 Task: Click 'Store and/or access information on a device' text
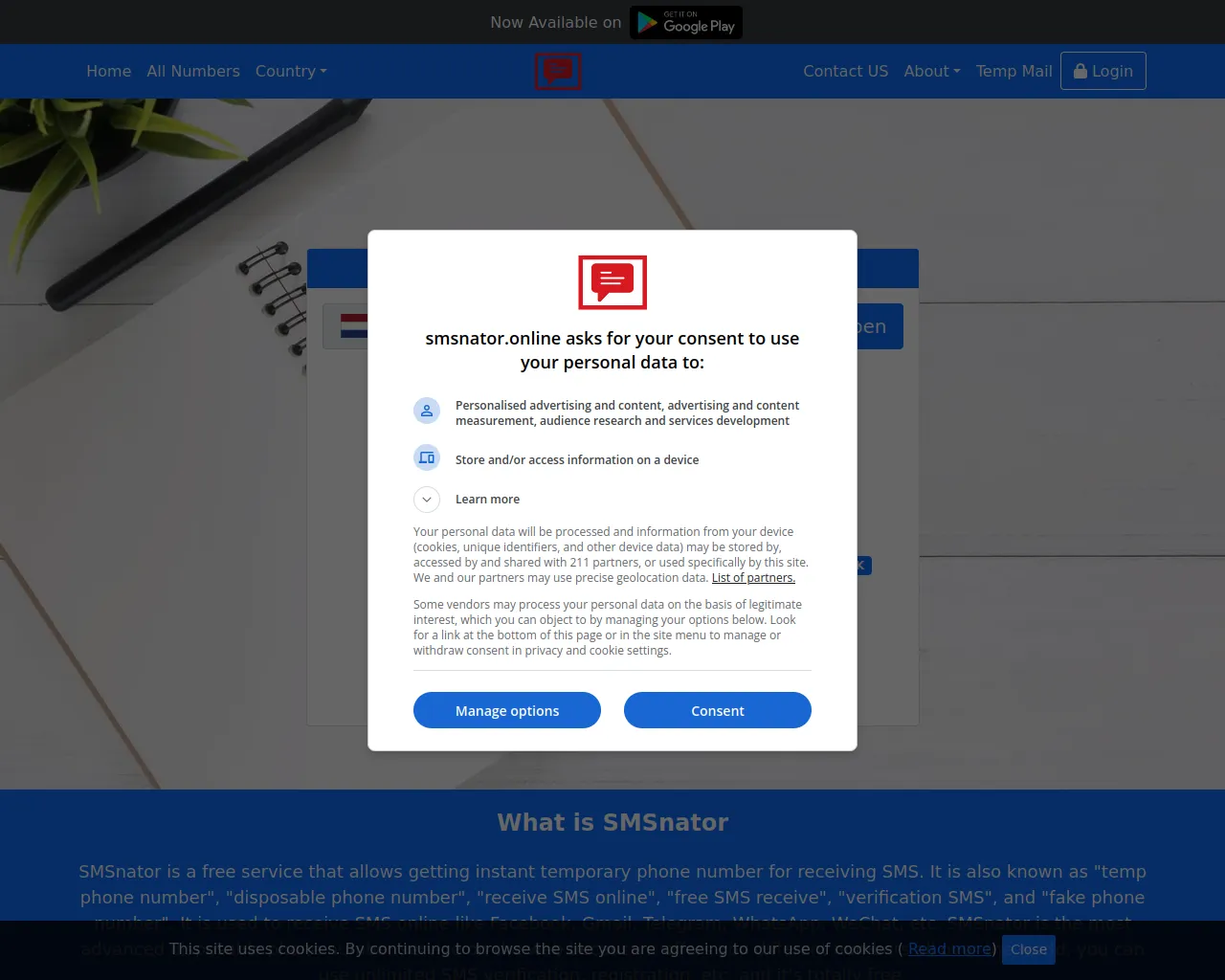[577, 460]
